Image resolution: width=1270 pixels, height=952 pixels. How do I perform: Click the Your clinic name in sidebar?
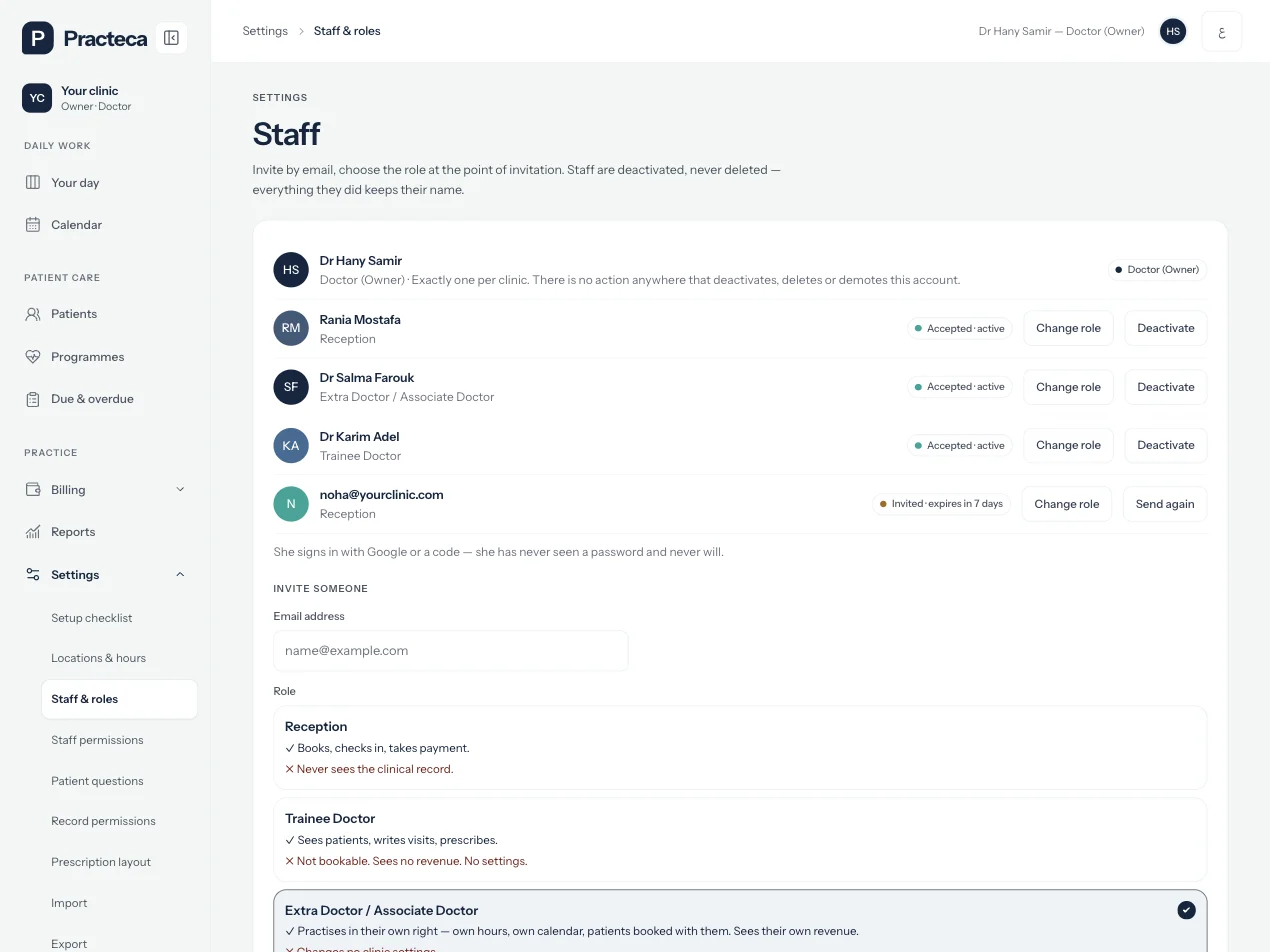[90, 91]
